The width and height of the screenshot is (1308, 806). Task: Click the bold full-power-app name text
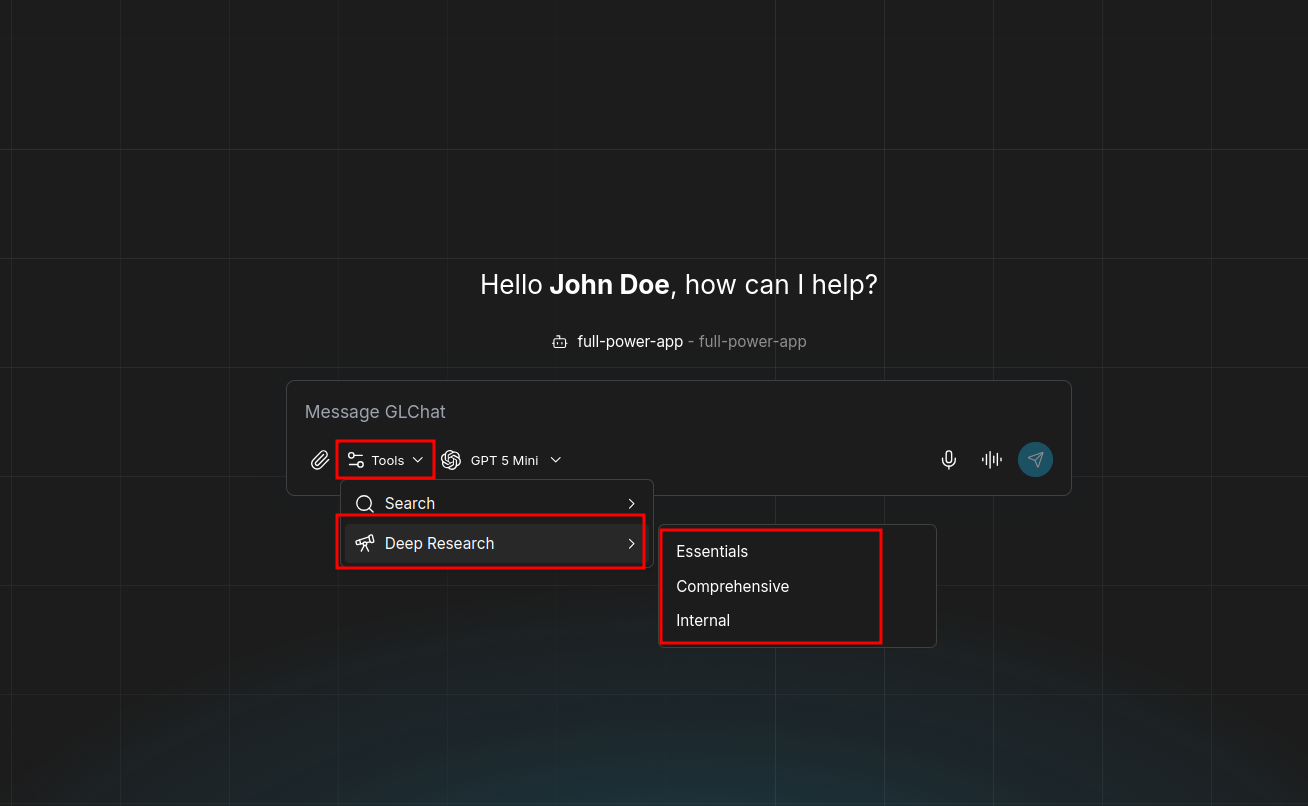coord(630,342)
